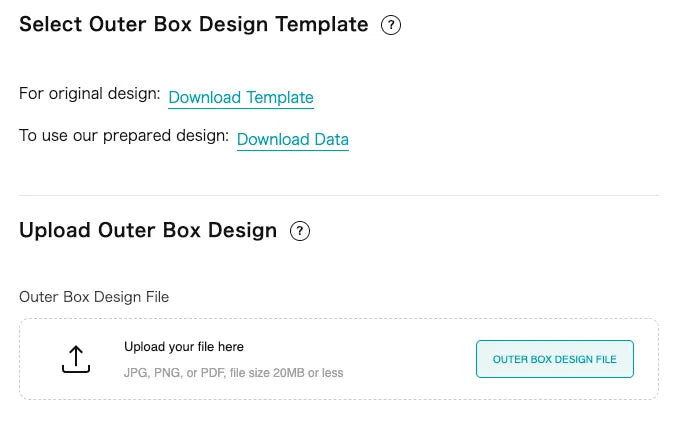Download the original design template file

[x=241, y=97]
